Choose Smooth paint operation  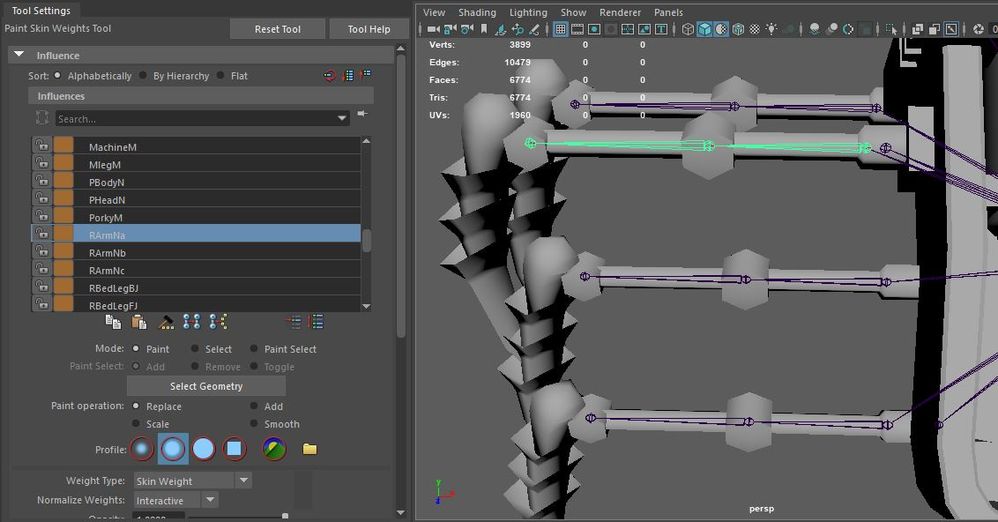pos(253,424)
